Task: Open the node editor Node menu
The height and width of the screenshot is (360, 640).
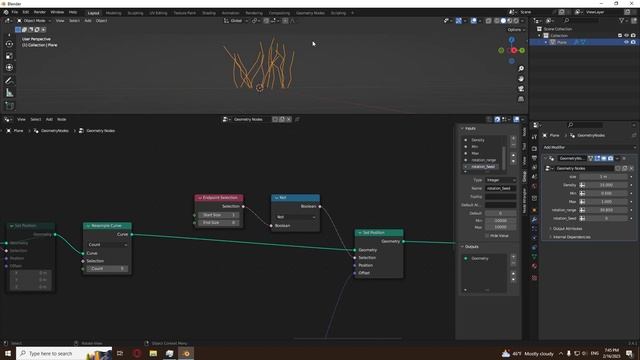Action: coord(62,120)
